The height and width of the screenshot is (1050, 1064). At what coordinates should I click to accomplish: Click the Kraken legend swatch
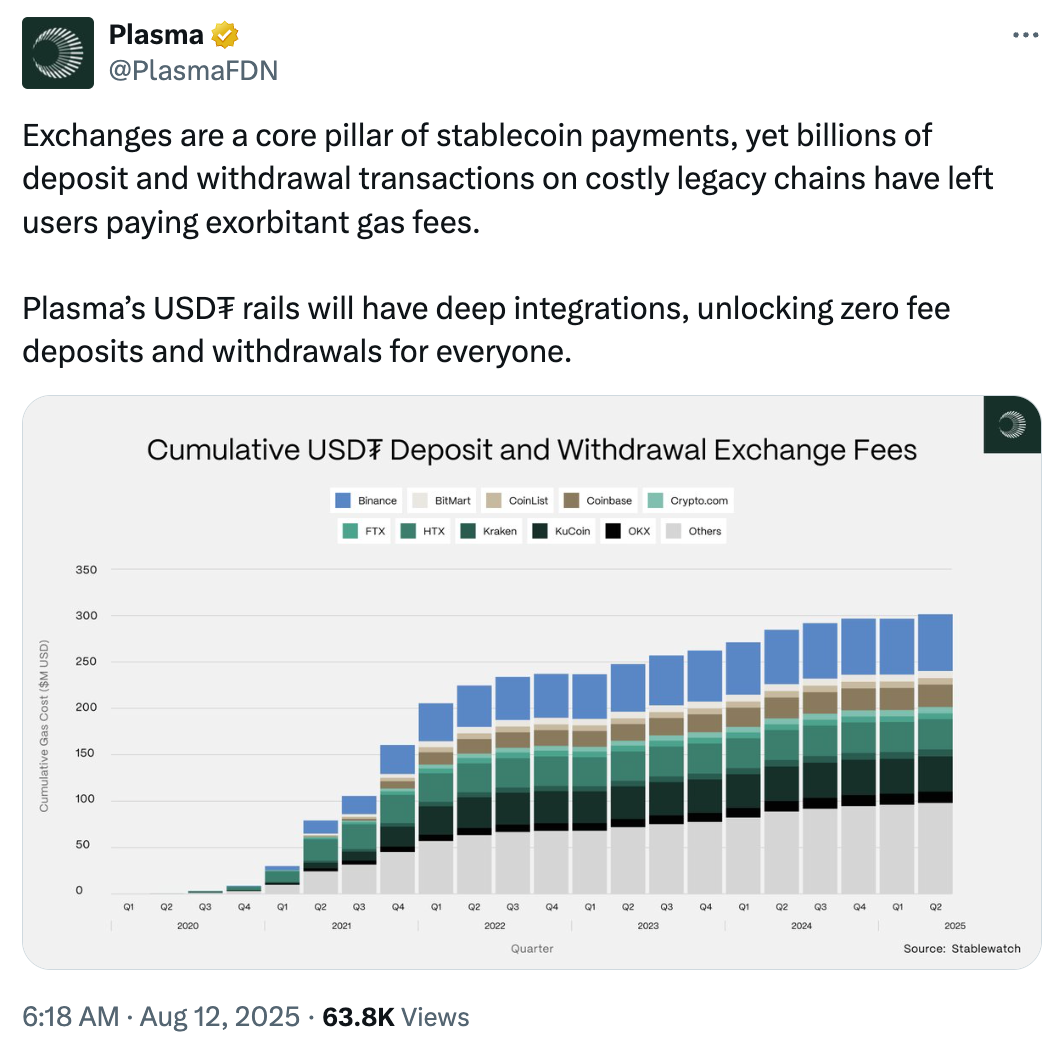pyautogui.click(x=467, y=531)
